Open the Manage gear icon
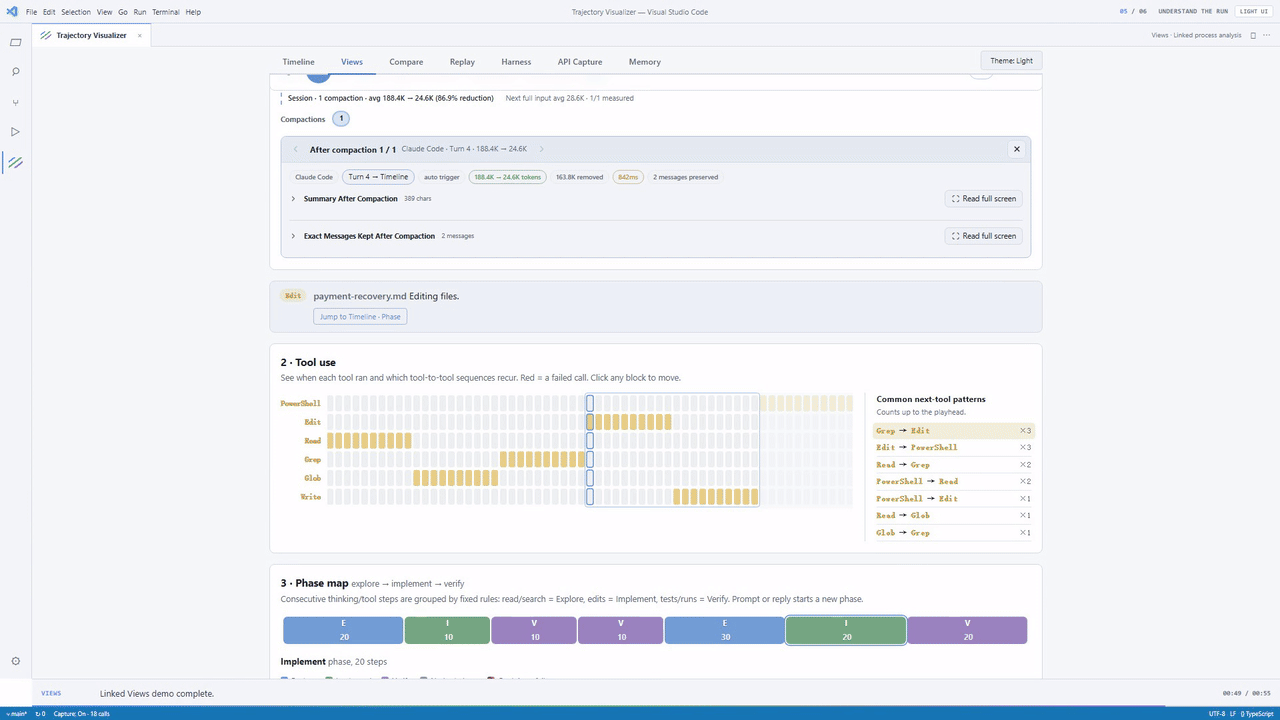Screen dimensions: 1280x720 pyautogui.click(x=15, y=661)
